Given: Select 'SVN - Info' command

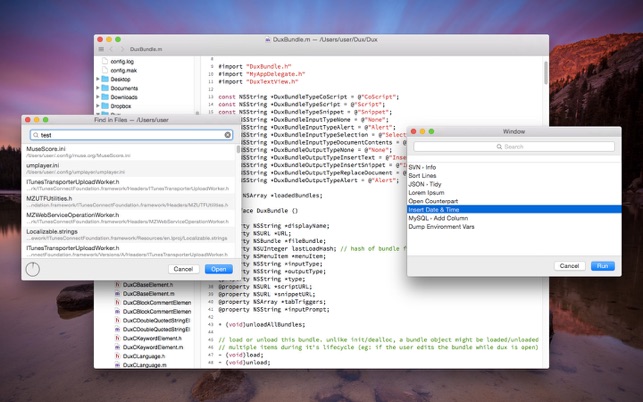Looking at the screenshot, I should 514,167.
